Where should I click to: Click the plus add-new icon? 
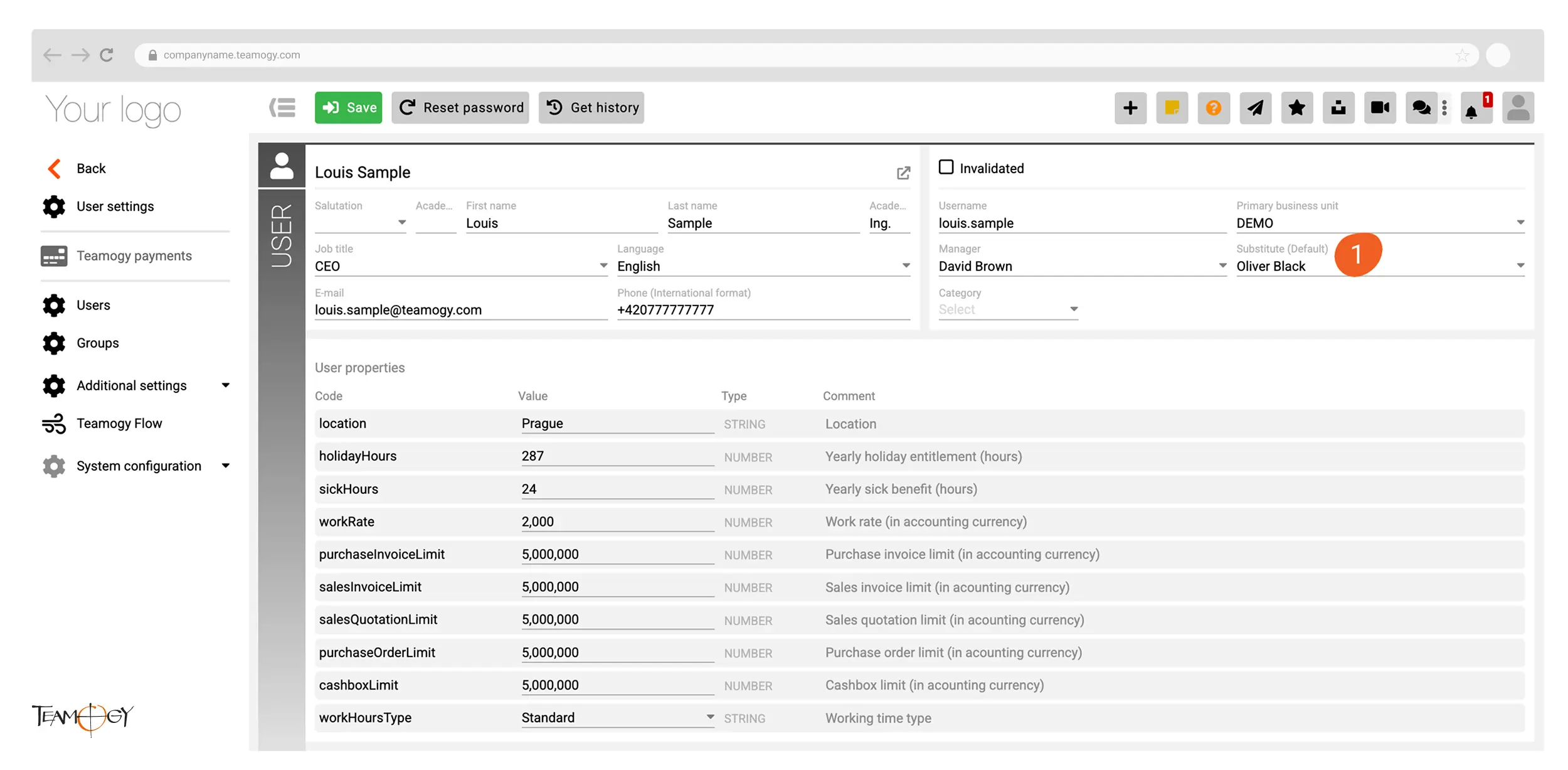1130,108
